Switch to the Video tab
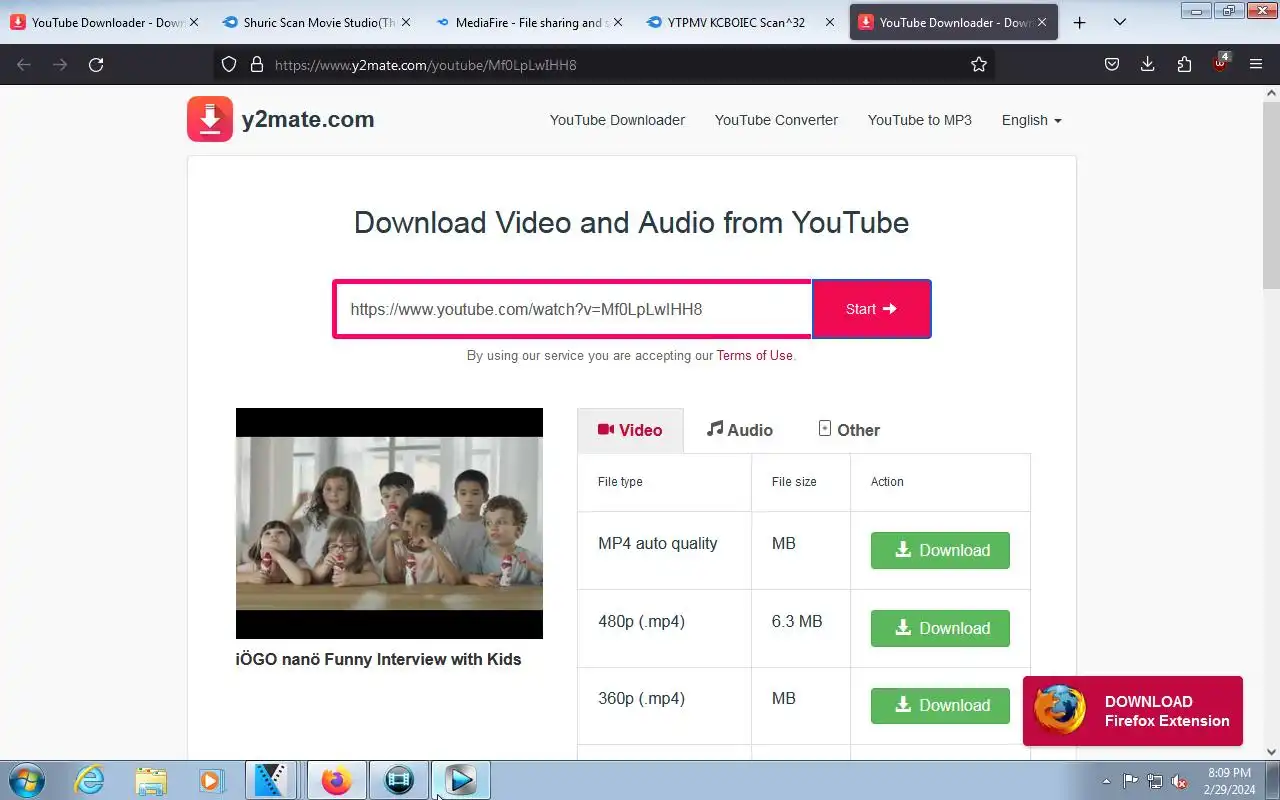 (x=630, y=430)
